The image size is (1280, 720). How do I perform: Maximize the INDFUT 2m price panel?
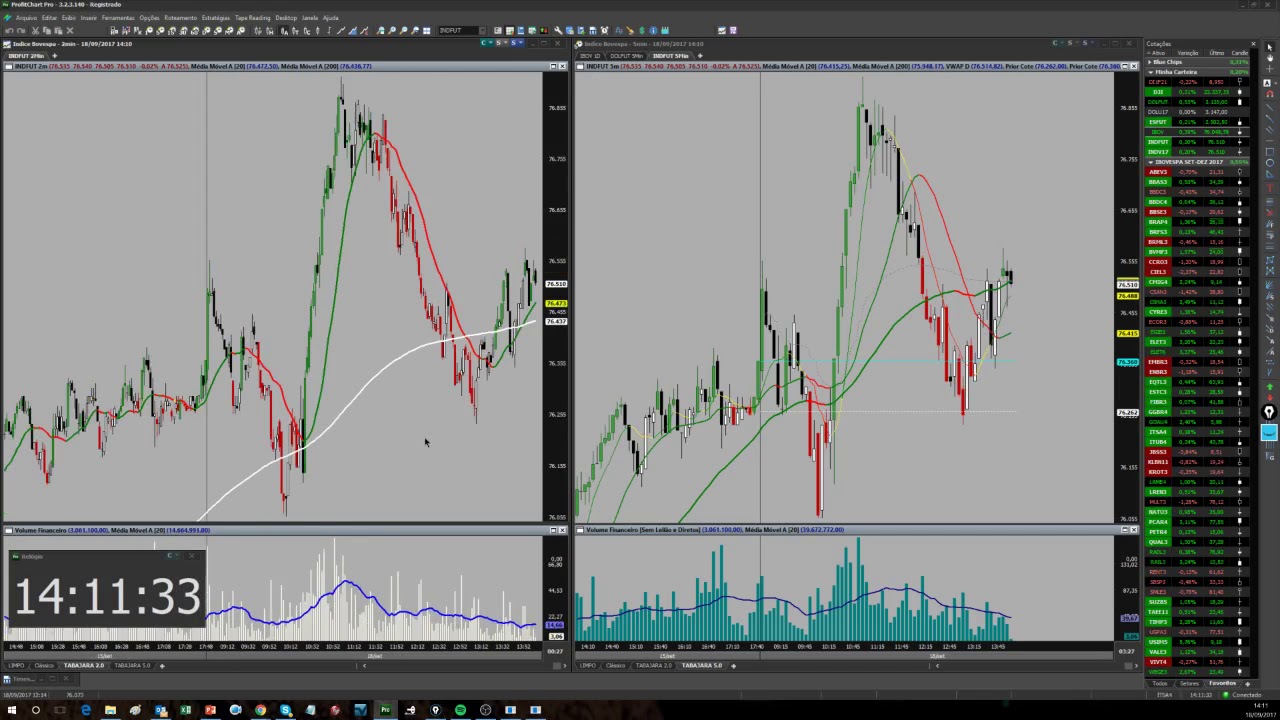coord(553,66)
